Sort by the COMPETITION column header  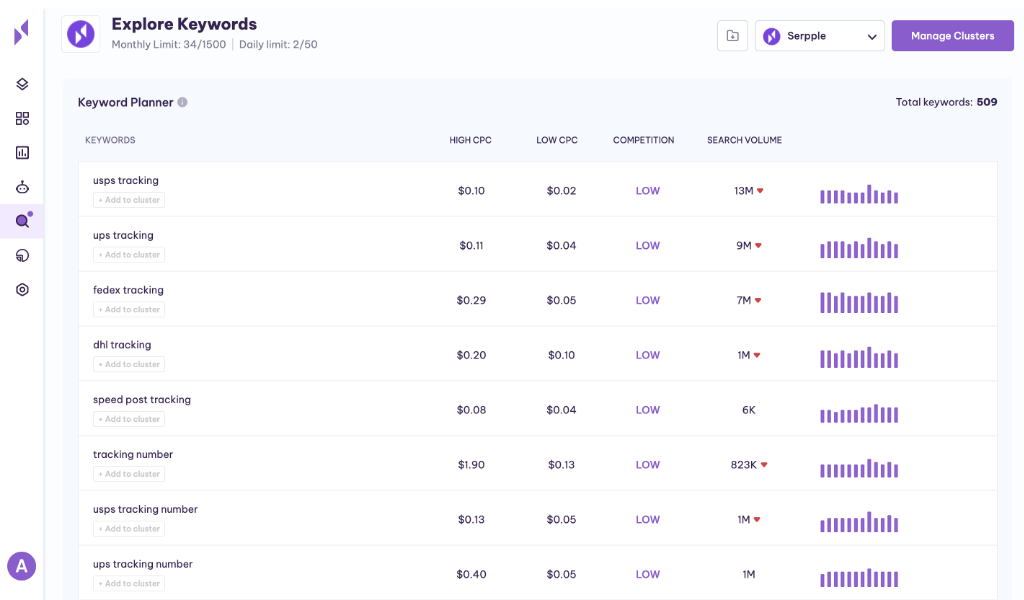[x=643, y=140]
